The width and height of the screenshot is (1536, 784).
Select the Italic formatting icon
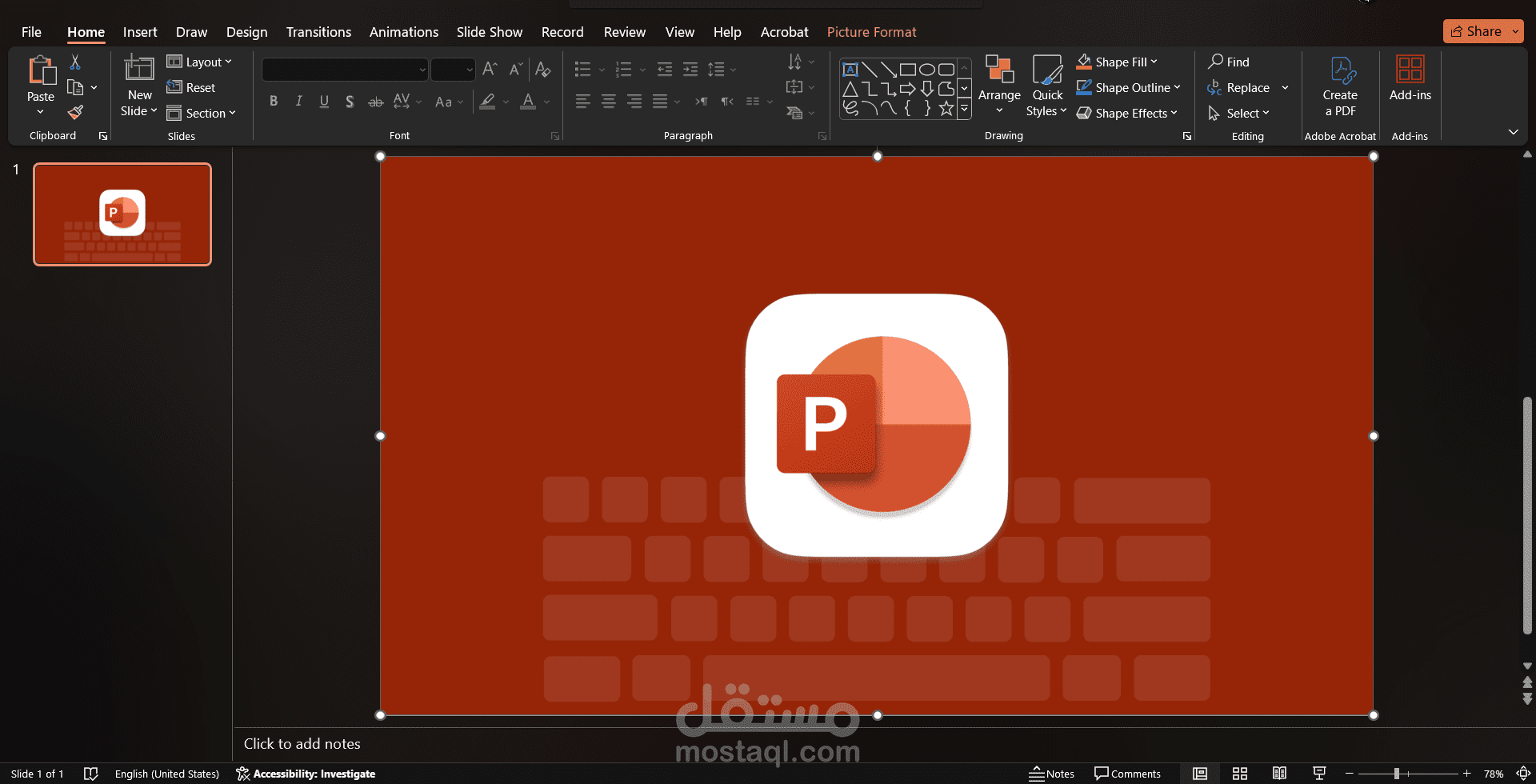point(298,102)
